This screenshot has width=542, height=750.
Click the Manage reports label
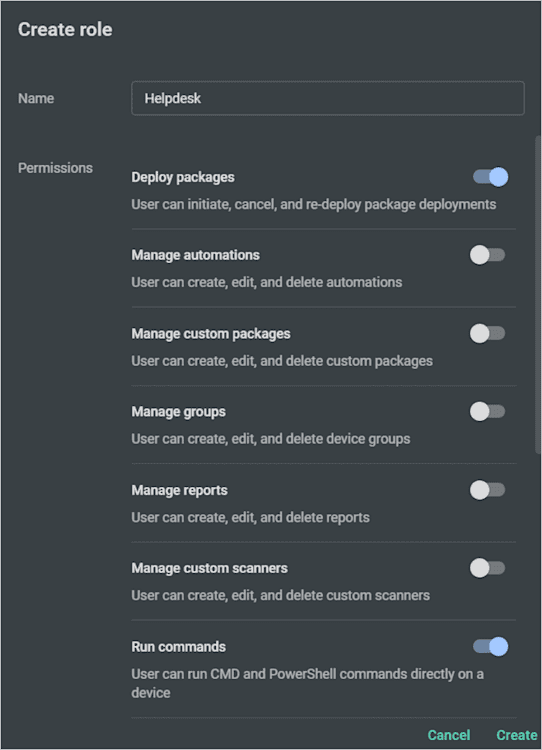tap(179, 490)
